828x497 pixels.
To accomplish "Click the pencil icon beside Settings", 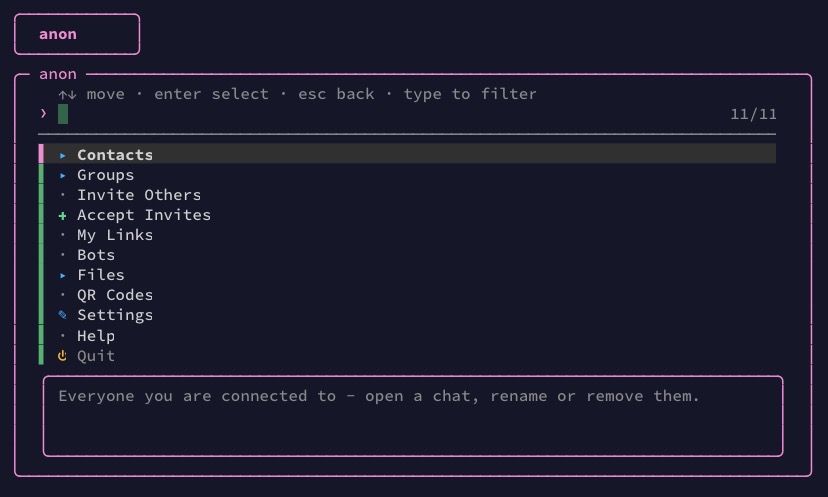I will click(62, 315).
